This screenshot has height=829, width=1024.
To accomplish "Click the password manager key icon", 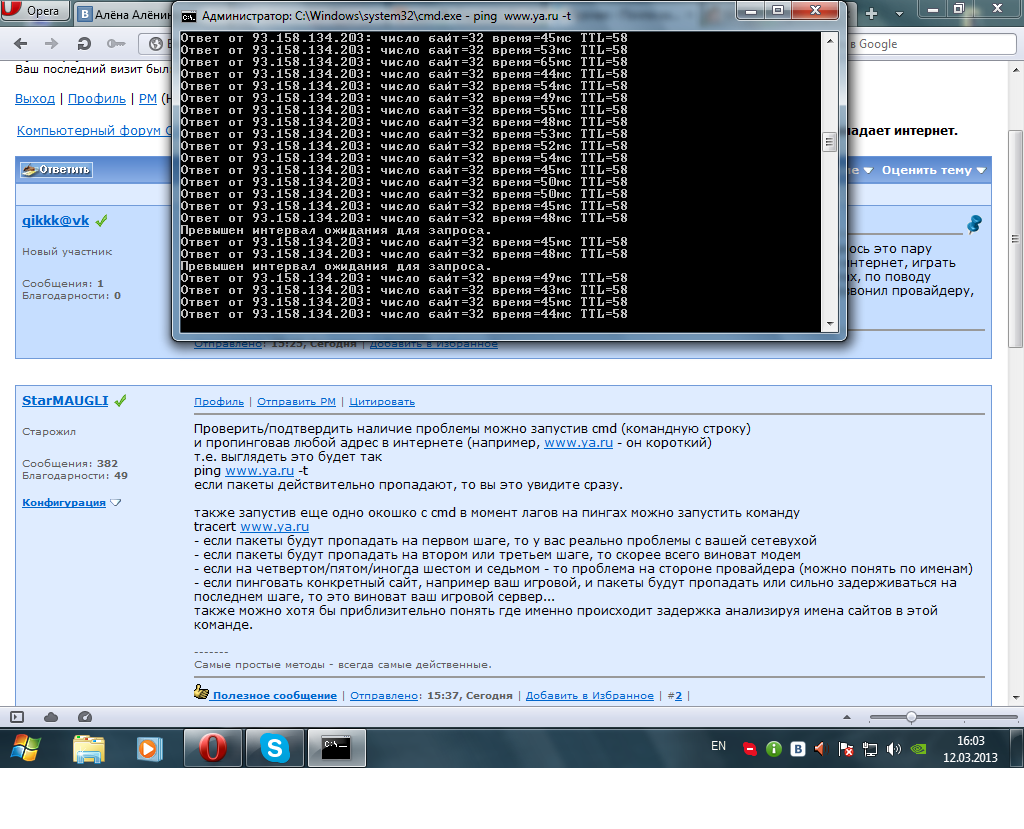I will tap(116, 44).
